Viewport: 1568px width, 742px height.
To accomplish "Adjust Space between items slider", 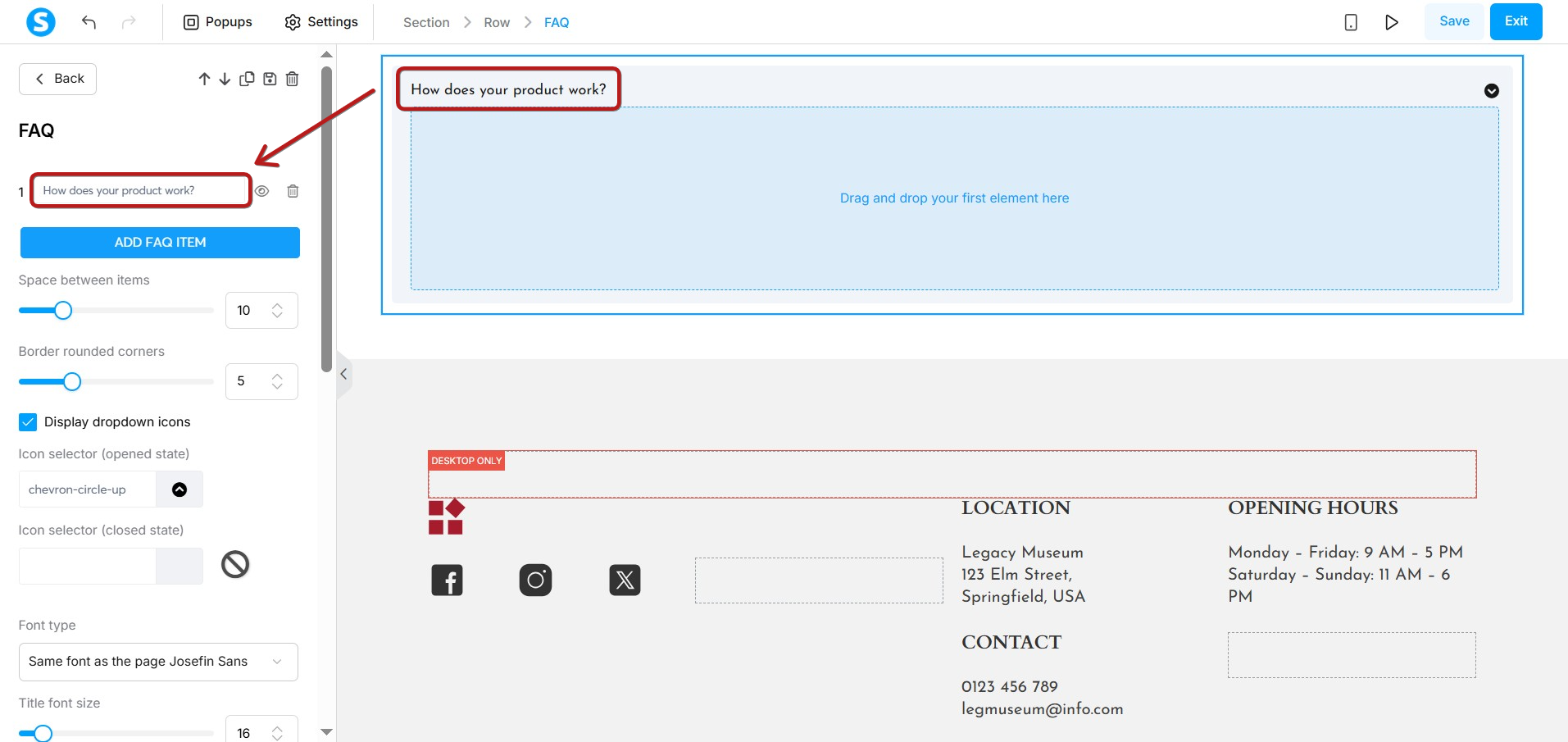I will [63, 310].
